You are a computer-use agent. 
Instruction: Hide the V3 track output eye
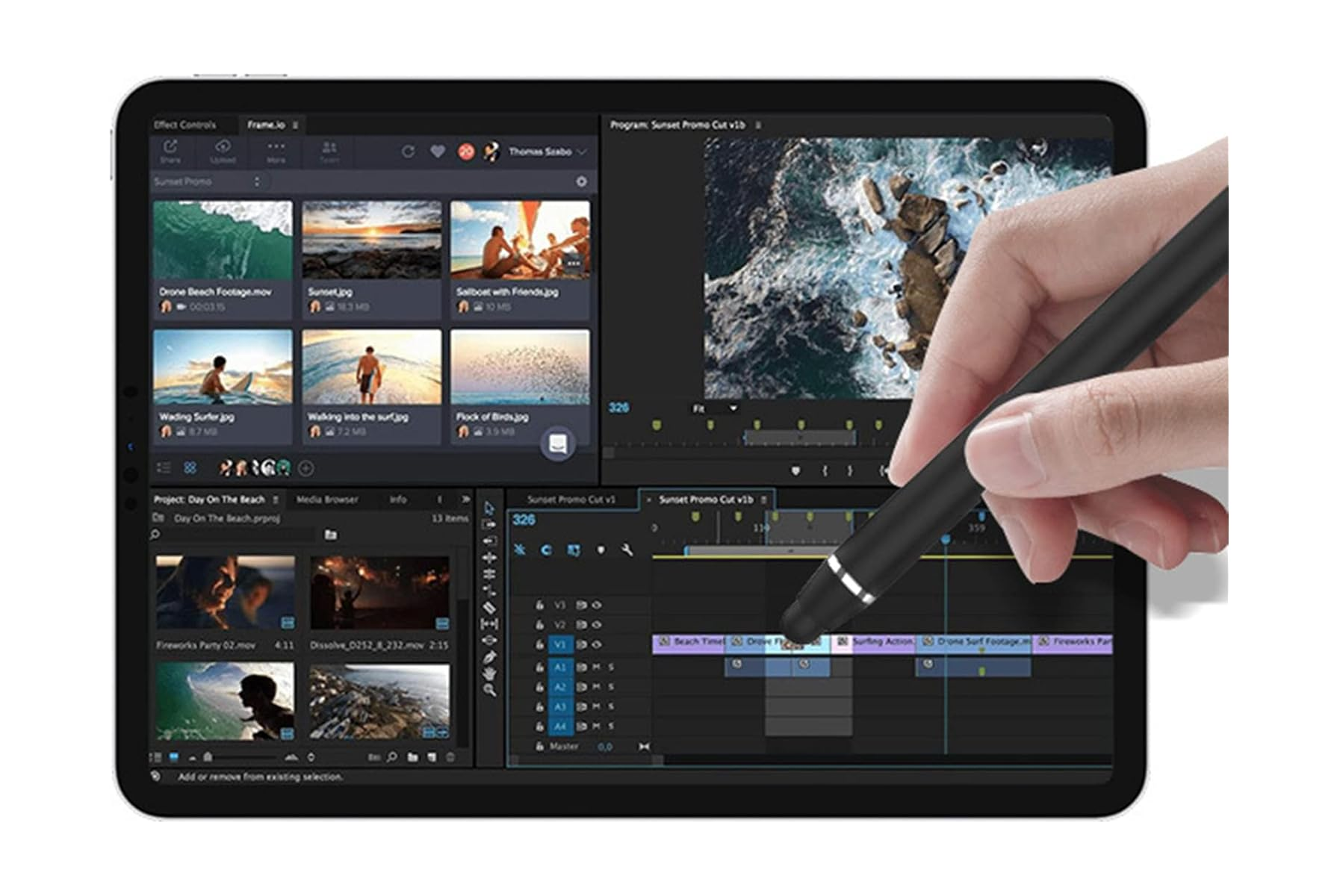597,605
